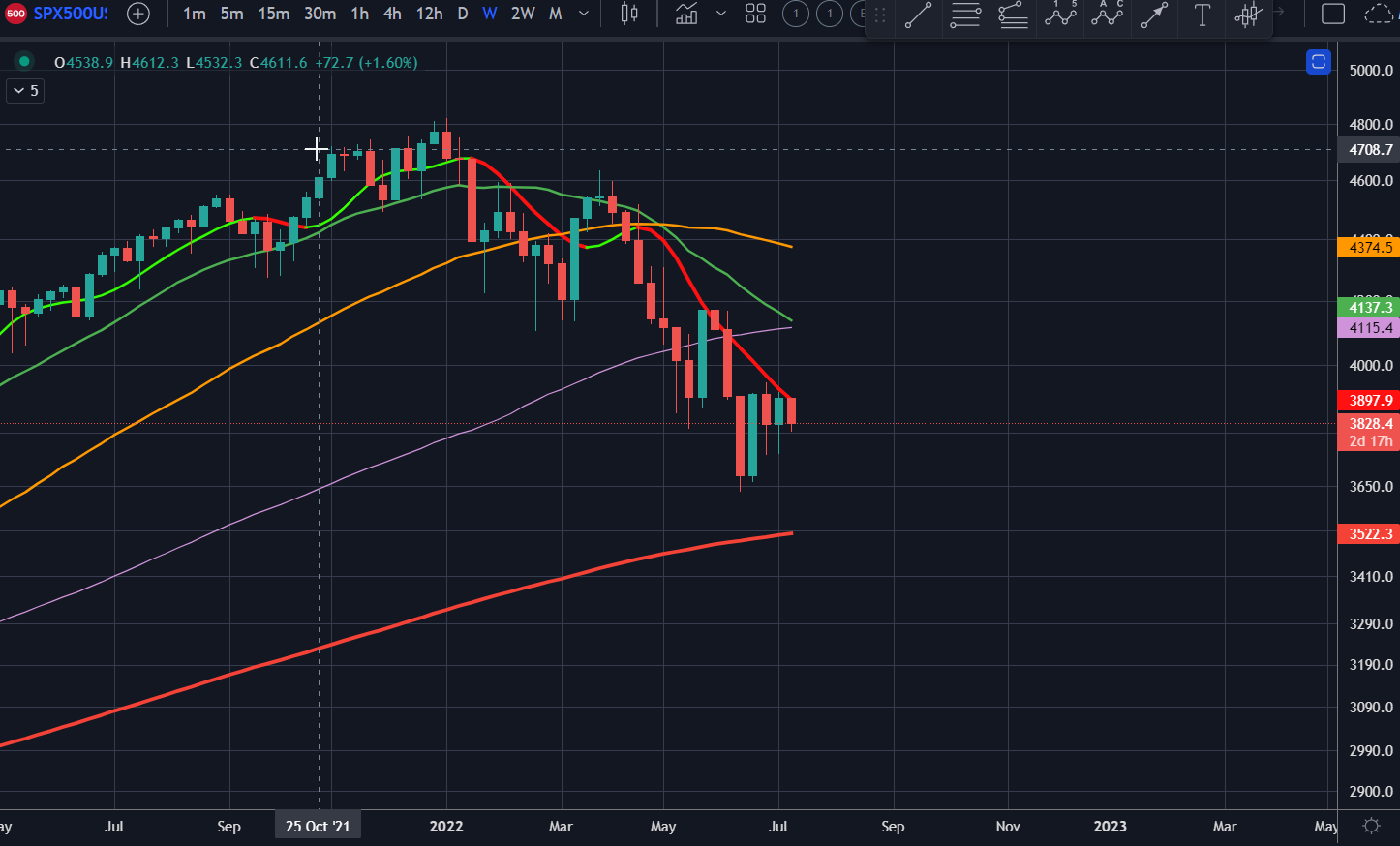
Task: Select the Horizontal Line drawing tool
Action: point(965,15)
